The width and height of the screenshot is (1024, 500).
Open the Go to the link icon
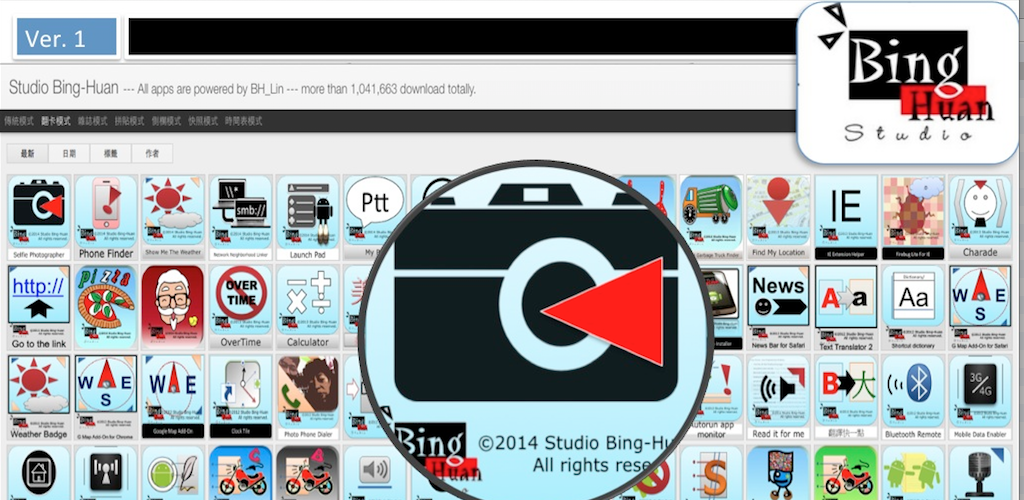(x=39, y=307)
